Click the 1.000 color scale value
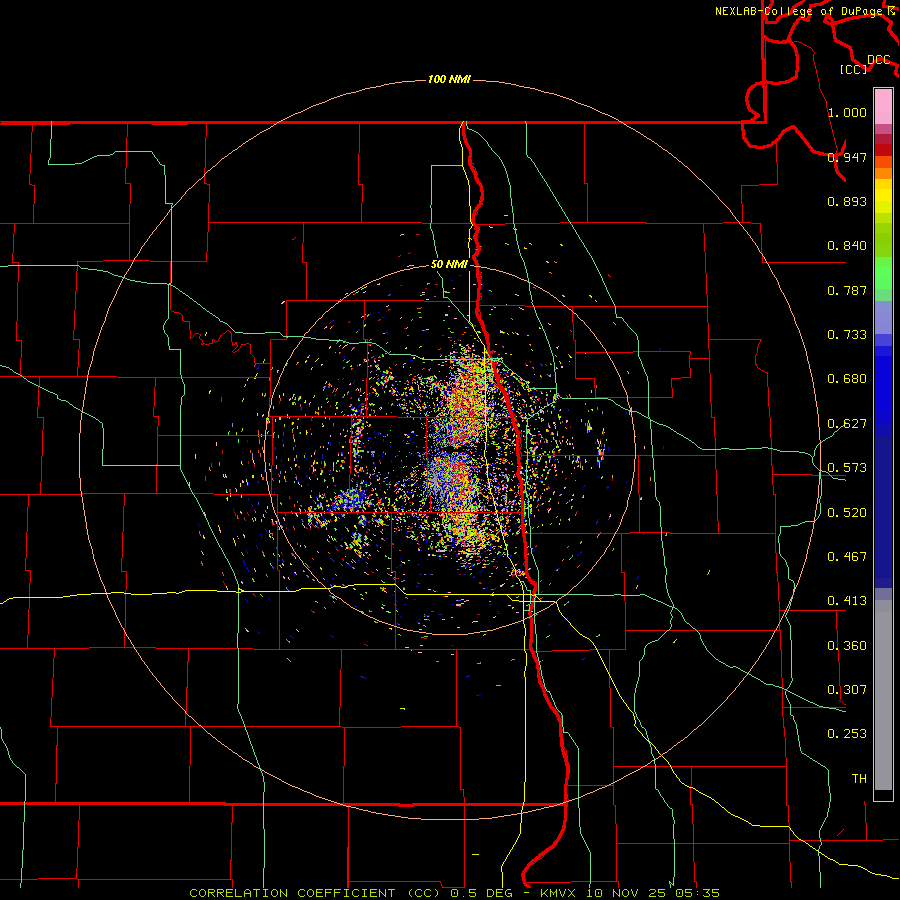Screen dimensions: 900x900 point(847,112)
